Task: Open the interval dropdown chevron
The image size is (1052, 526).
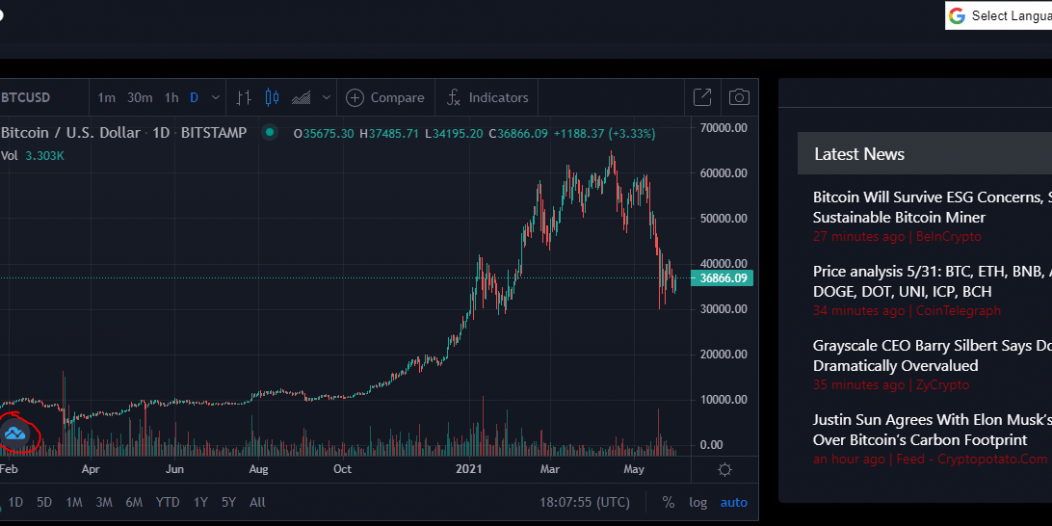Action: (x=215, y=98)
